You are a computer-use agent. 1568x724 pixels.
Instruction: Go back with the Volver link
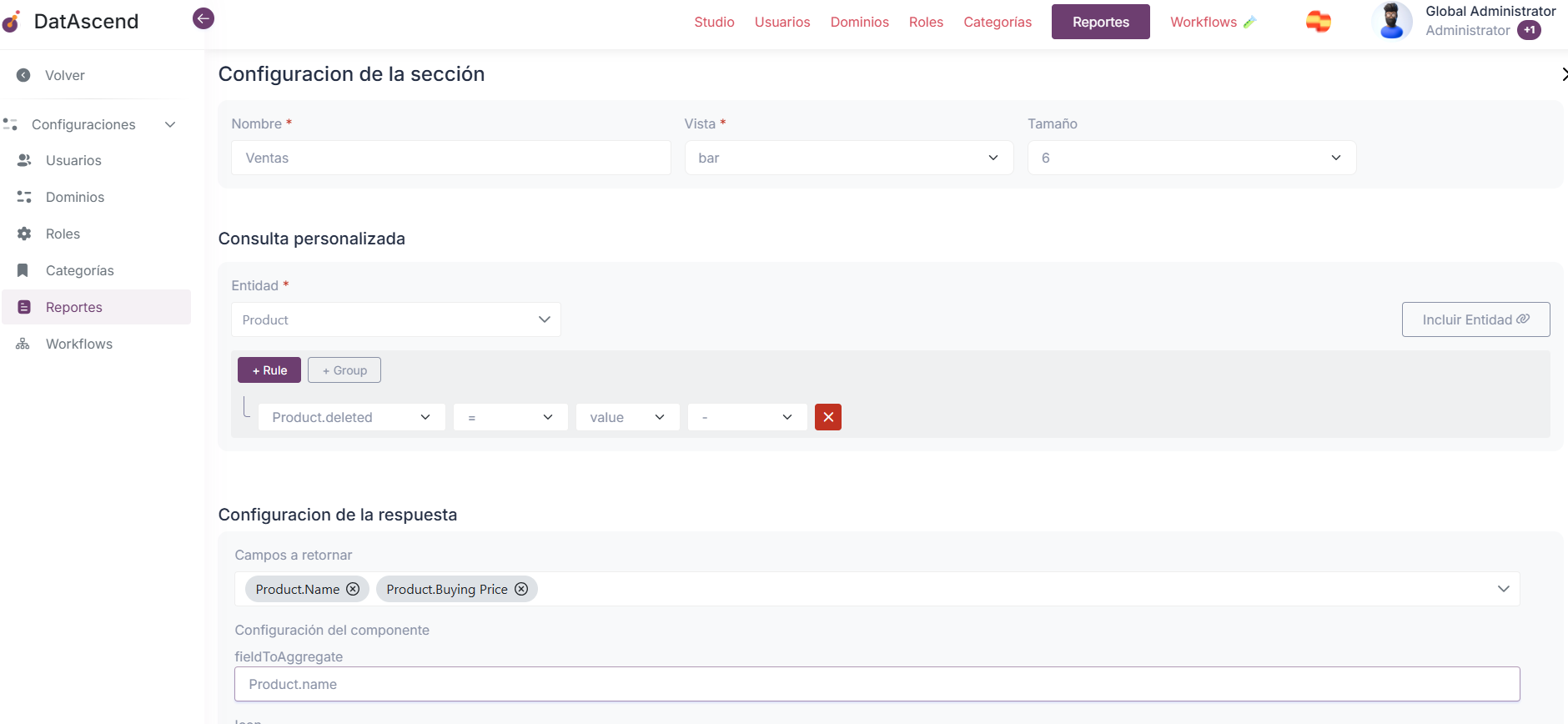click(65, 75)
